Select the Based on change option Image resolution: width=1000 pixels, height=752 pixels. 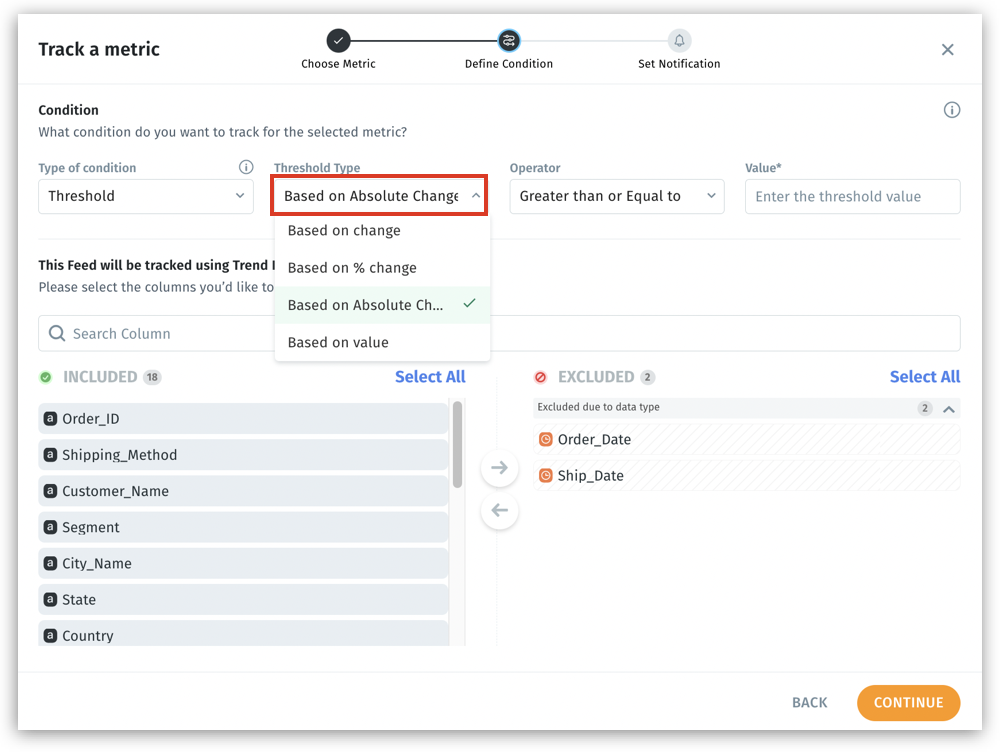344,231
